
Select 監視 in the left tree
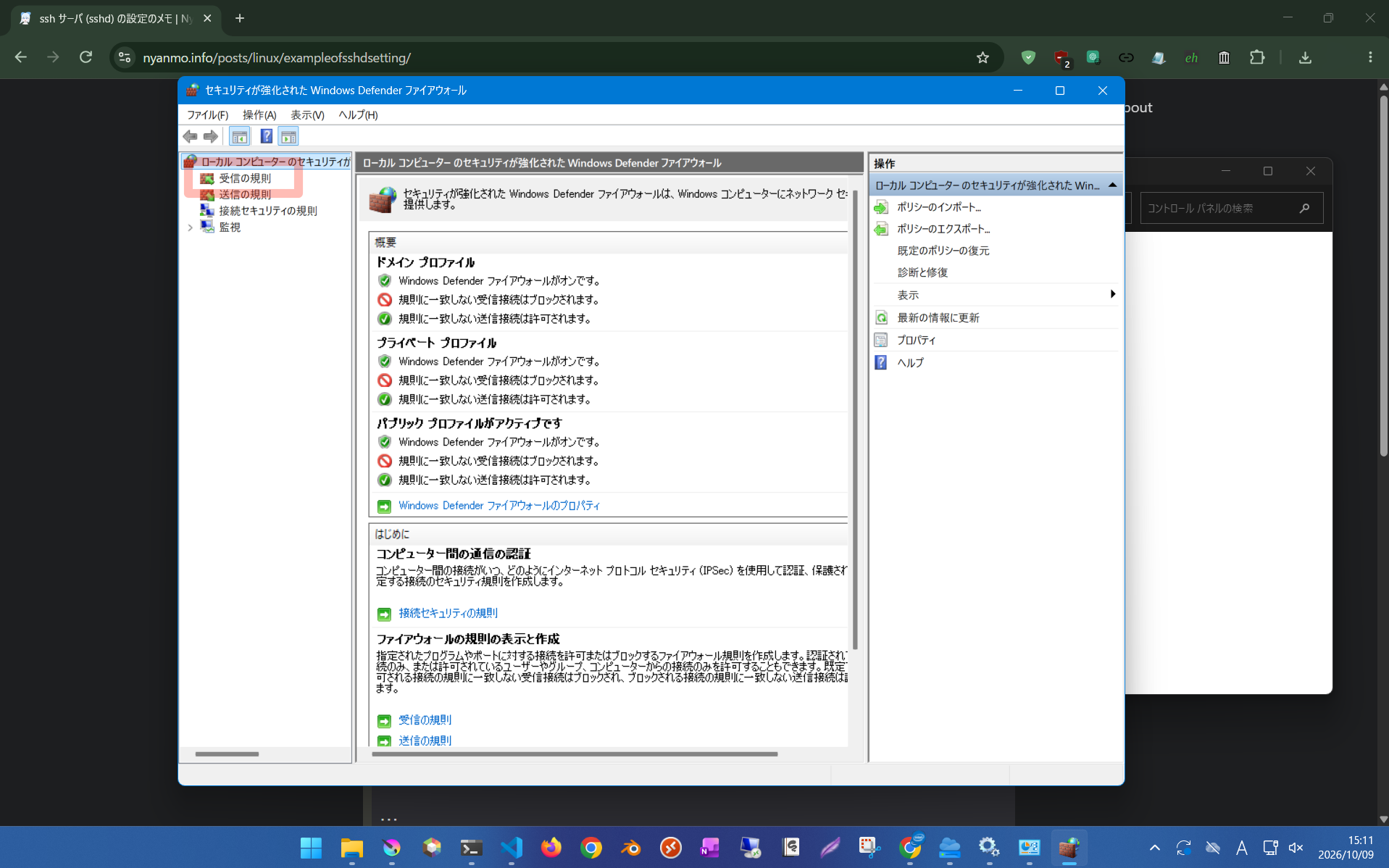(230, 227)
